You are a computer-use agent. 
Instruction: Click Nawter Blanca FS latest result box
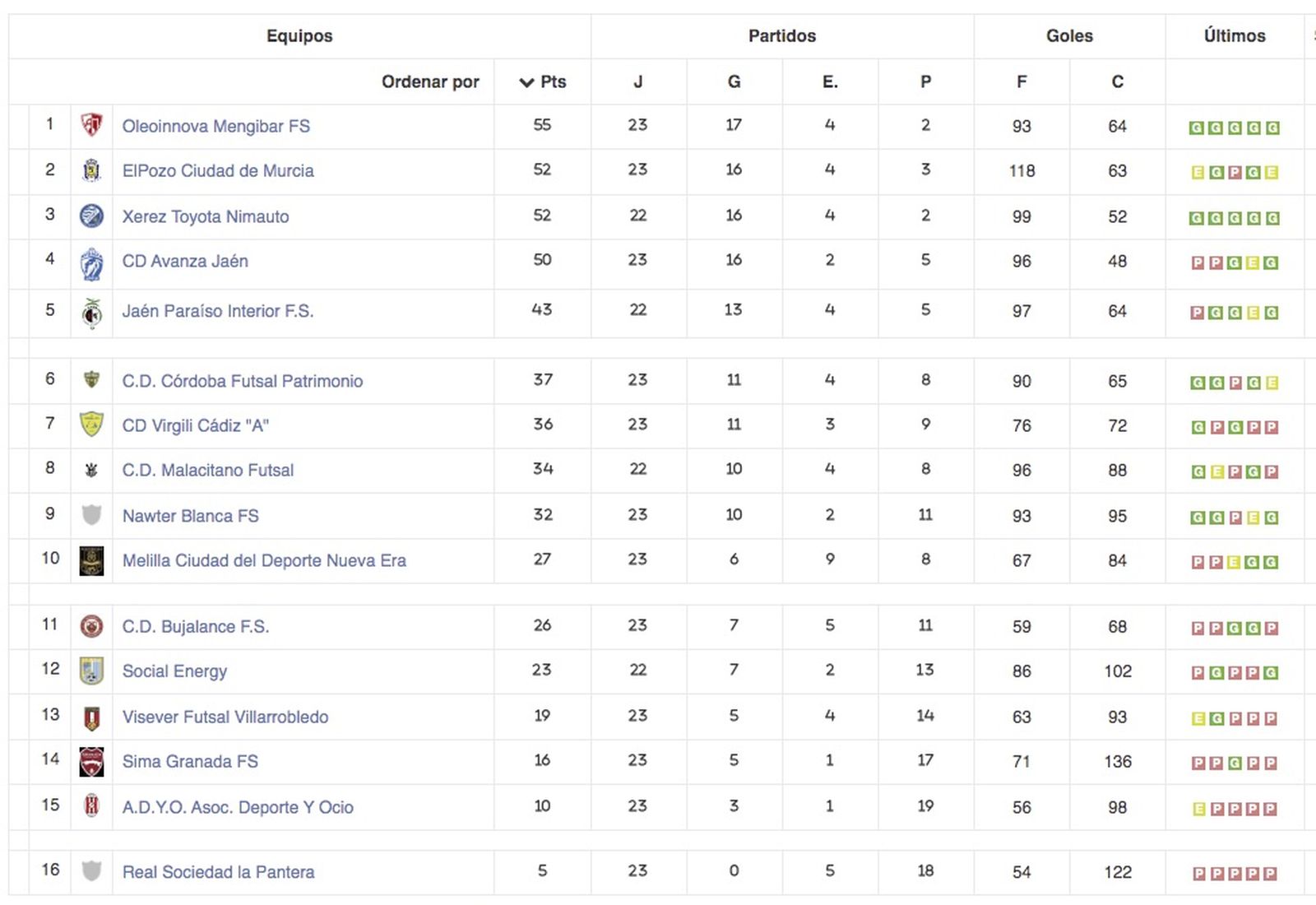(x=1272, y=517)
